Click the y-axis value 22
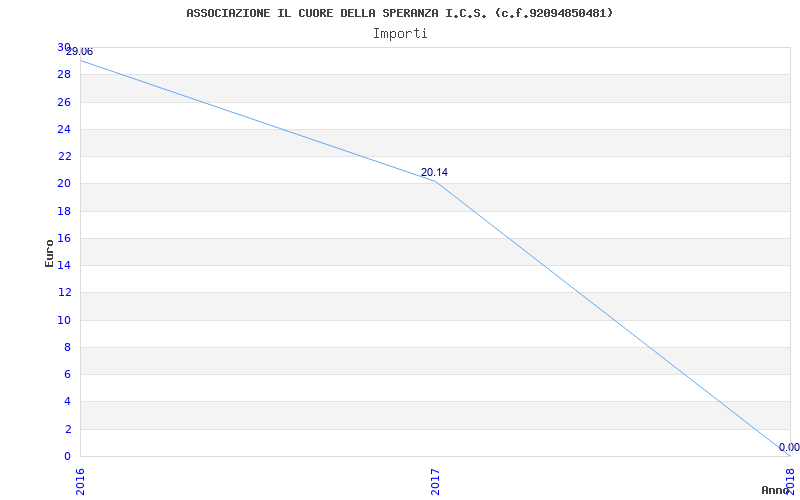This screenshot has width=800, height=500. 65,156
